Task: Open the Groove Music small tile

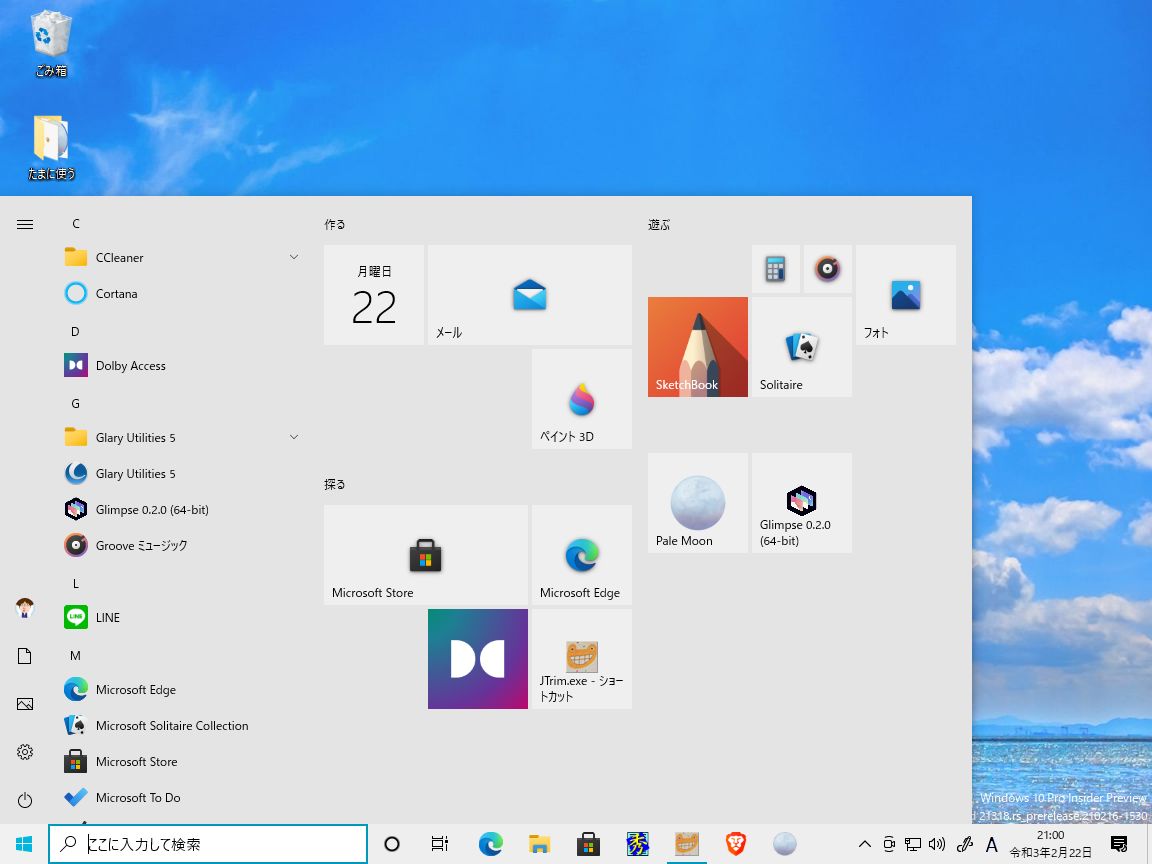Action: 828,269
